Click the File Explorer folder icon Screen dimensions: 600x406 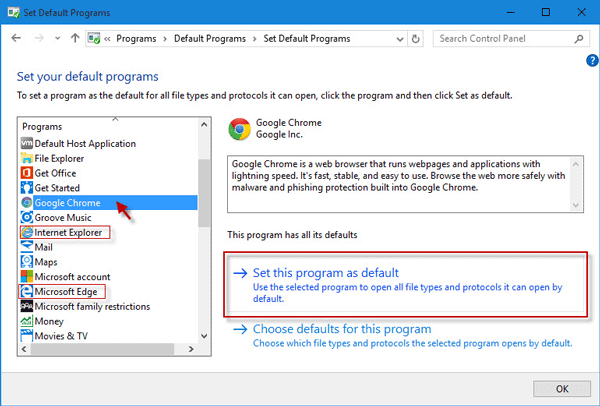click(27, 158)
